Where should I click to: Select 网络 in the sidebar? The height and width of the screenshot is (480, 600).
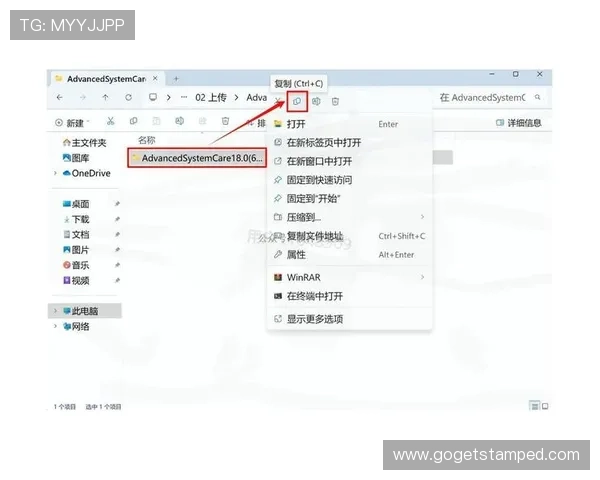point(76,327)
